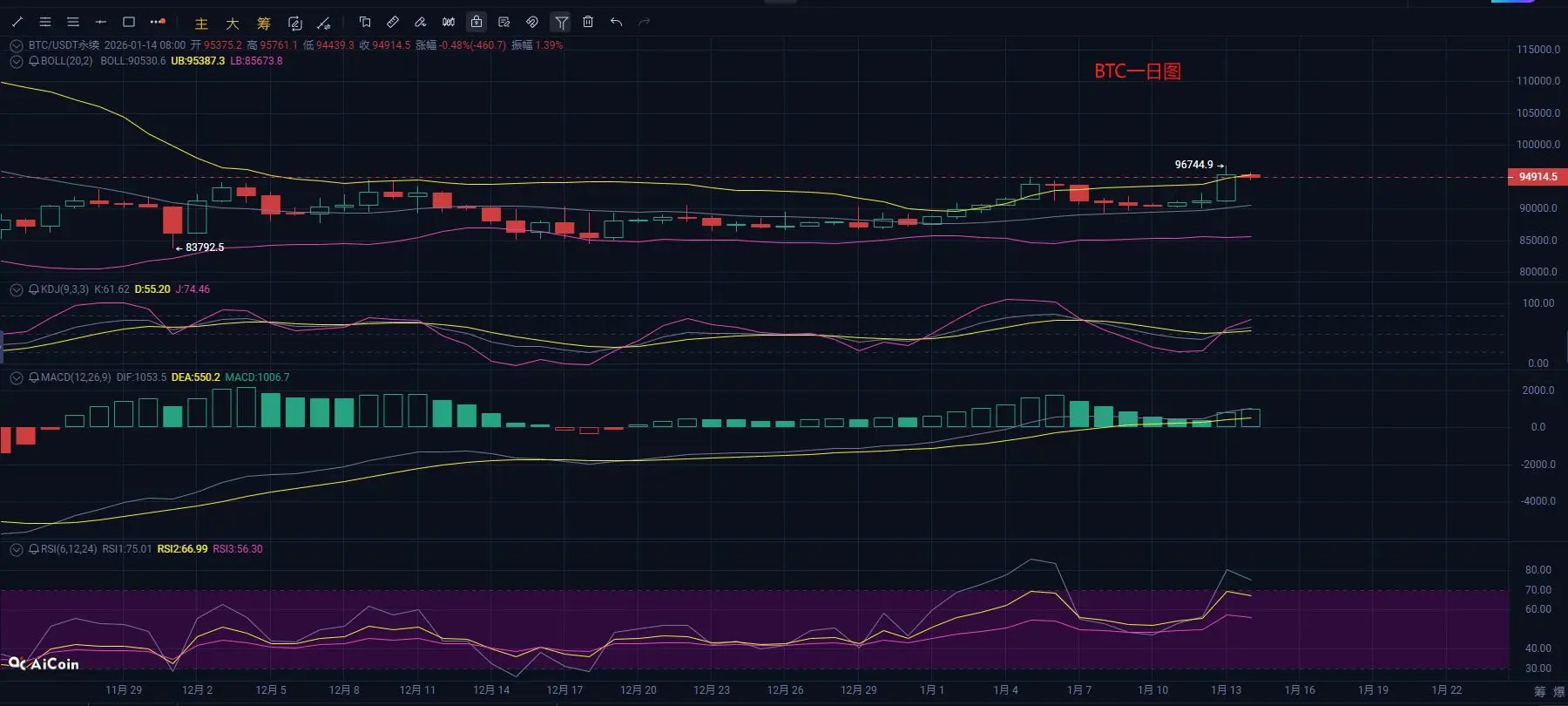
Task: Click the 1月 1 date on time axis
Action: [932, 690]
